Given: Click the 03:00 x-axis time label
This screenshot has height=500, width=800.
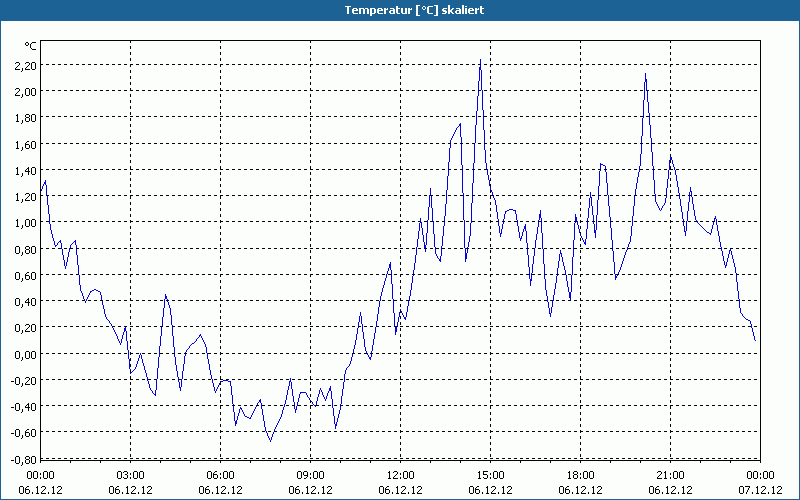Looking at the screenshot, I should (x=131, y=476).
